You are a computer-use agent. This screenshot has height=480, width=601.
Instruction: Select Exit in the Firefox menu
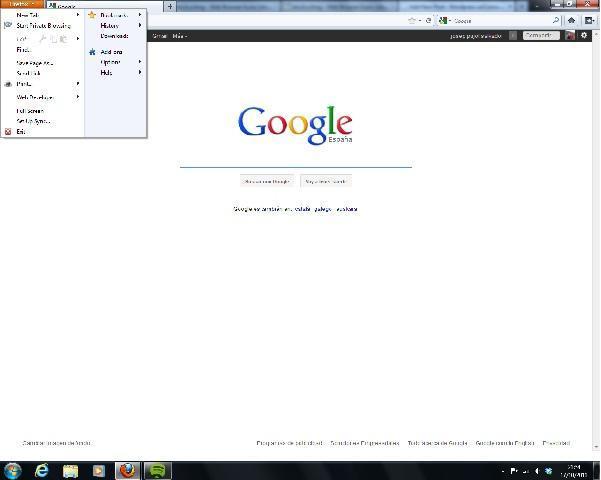(x=20, y=131)
